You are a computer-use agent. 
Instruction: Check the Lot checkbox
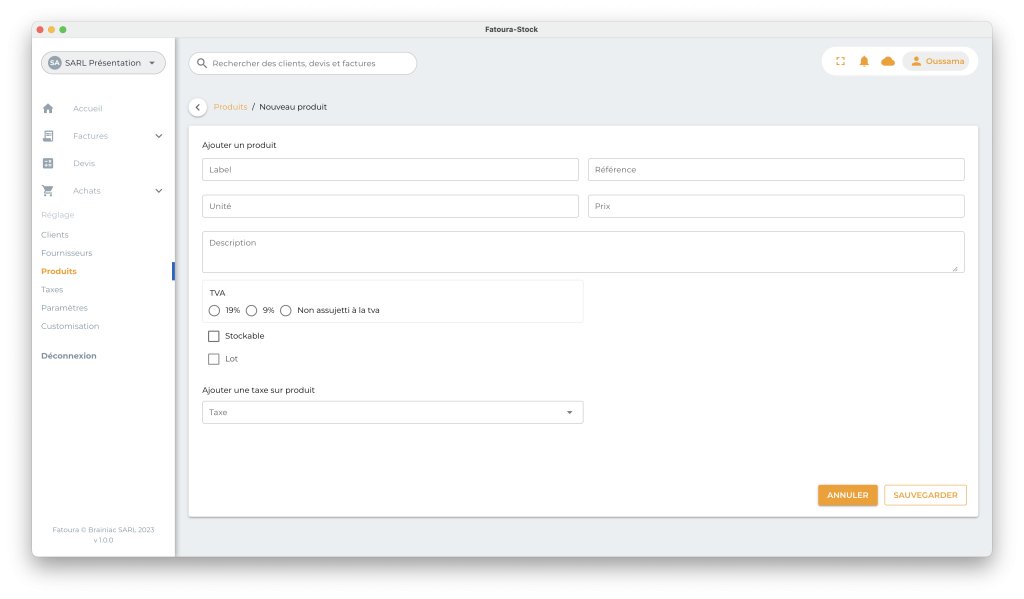tap(214, 359)
